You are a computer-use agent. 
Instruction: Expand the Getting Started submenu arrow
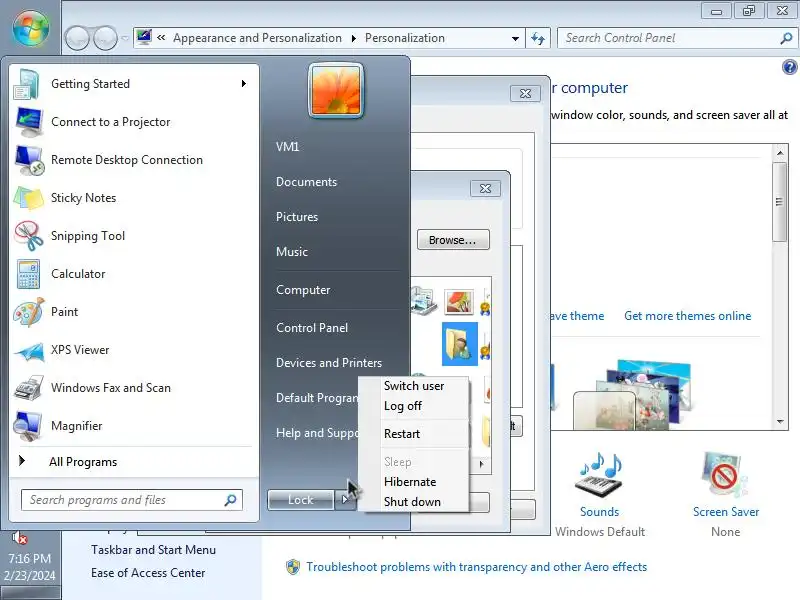(x=244, y=84)
